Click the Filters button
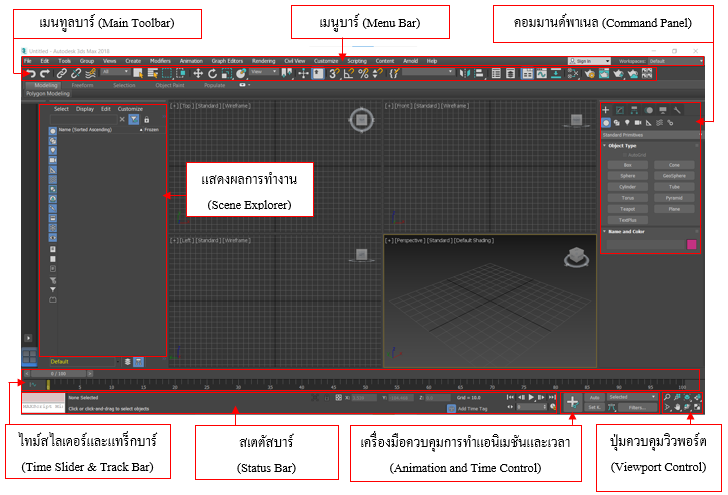The height and width of the screenshot is (495, 728). [x=637, y=407]
